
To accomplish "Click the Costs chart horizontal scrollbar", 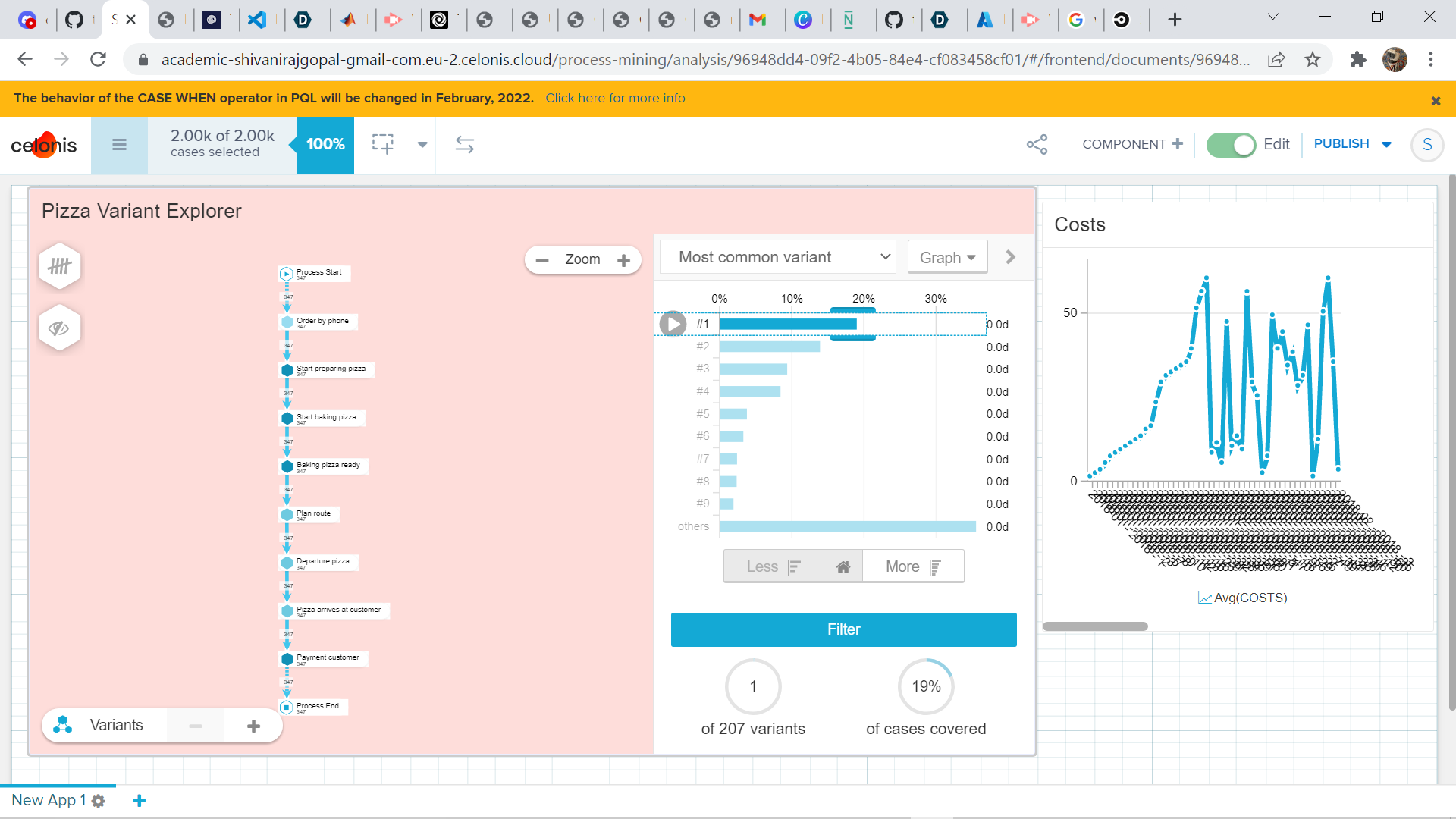I will (1095, 626).
